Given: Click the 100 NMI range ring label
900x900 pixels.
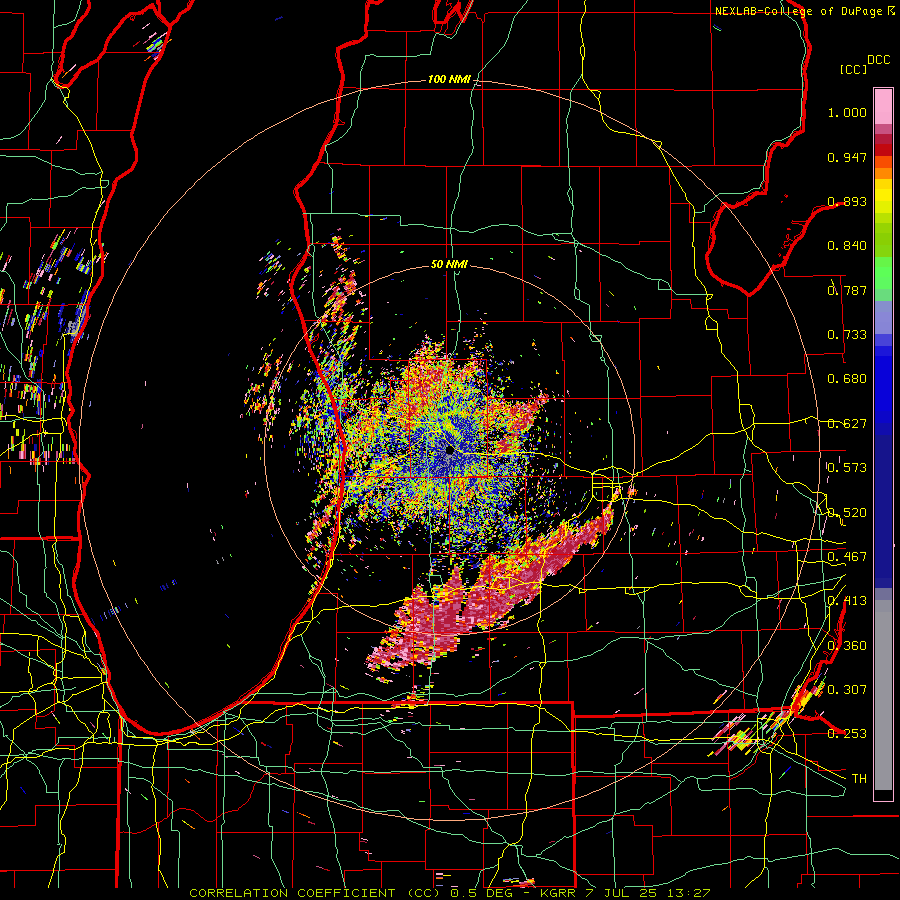Looking at the screenshot, I should 448,79.
